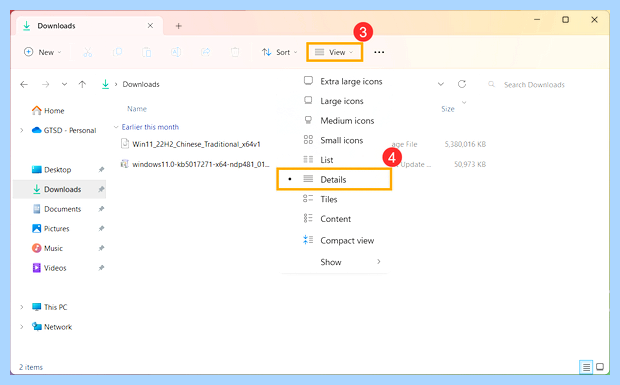Toggle Compact view option
Image resolution: width=620 pixels, height=385 pixels.
tap(338, 240)
